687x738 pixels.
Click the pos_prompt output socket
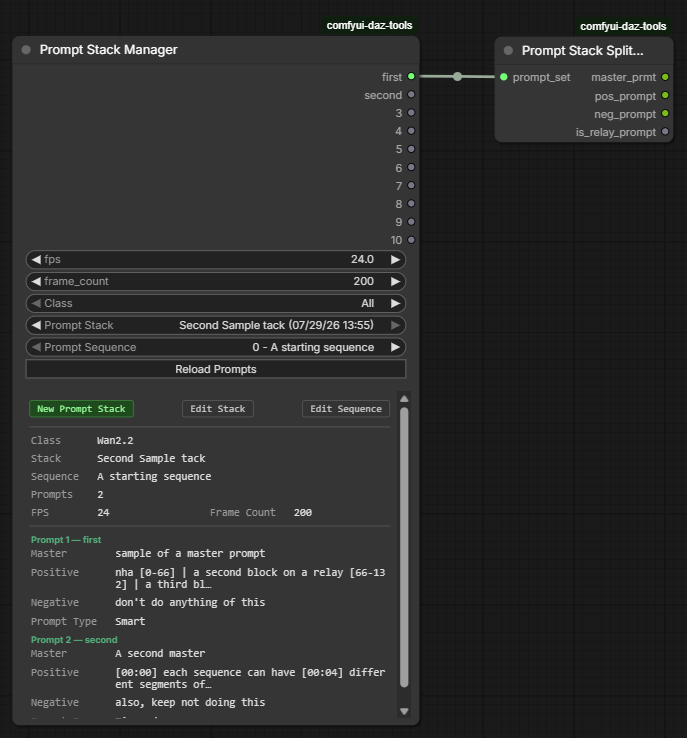[665, 96]
